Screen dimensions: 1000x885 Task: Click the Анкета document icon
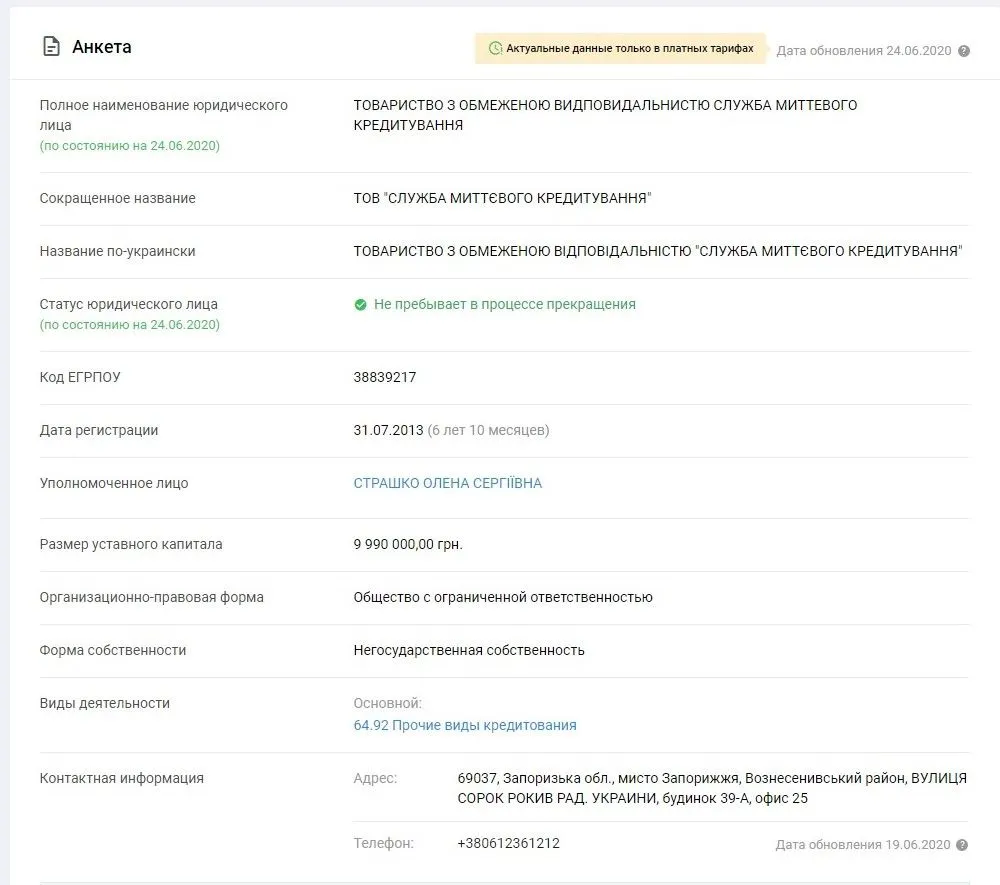tap(50, 47)
